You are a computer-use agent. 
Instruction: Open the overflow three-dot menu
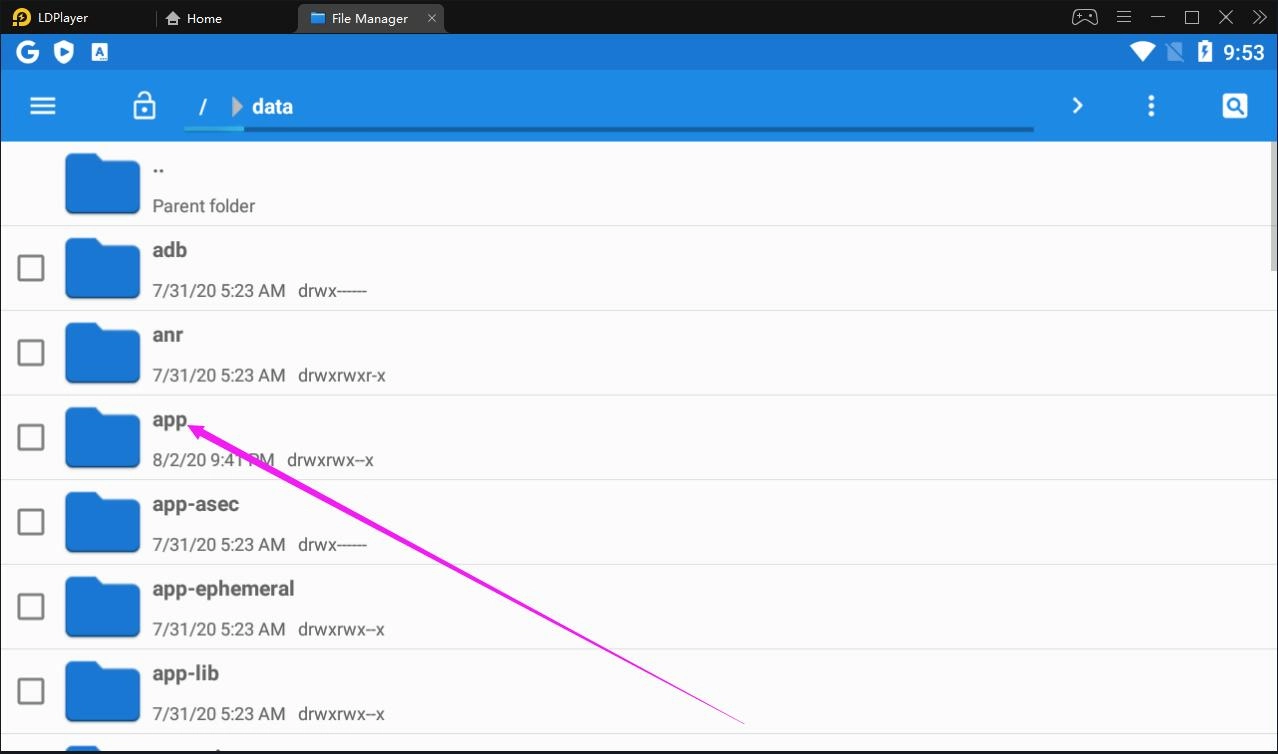1151,105
